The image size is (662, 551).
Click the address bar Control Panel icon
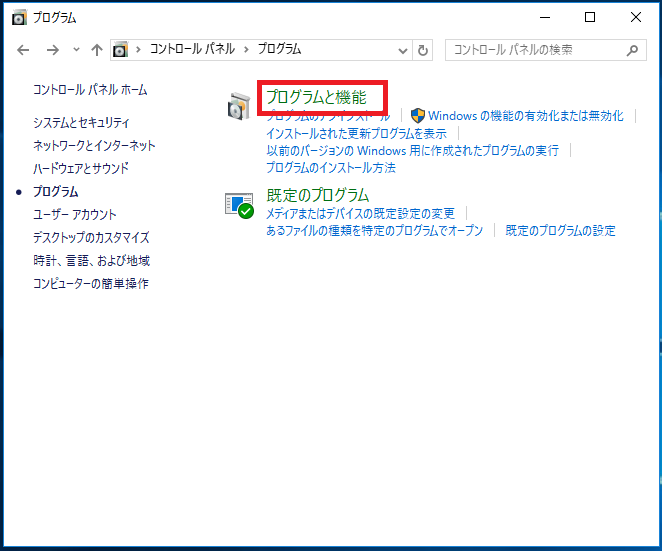(120, 50)
